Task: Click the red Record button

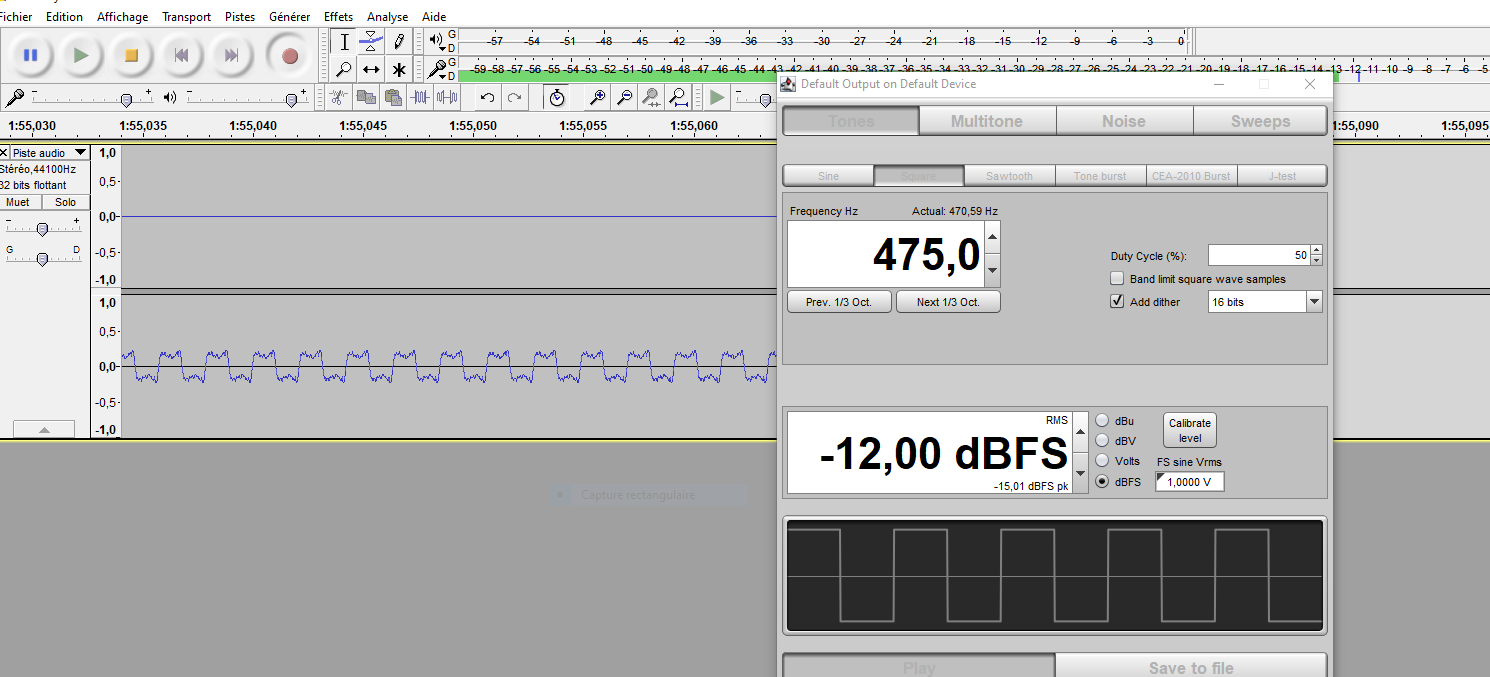Action: coord(290,55)
